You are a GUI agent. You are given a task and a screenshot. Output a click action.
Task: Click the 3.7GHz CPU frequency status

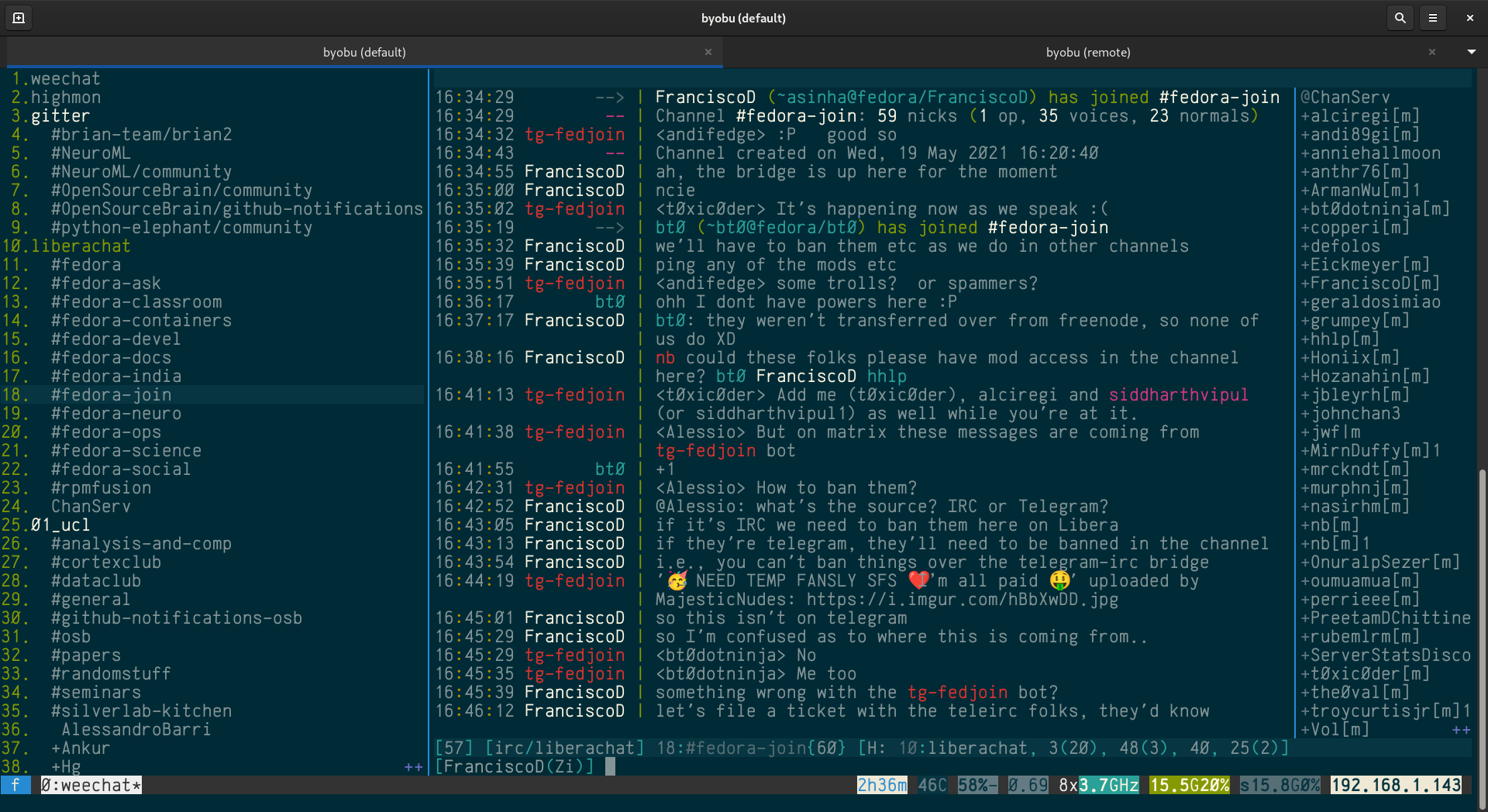pos(1109,786)
